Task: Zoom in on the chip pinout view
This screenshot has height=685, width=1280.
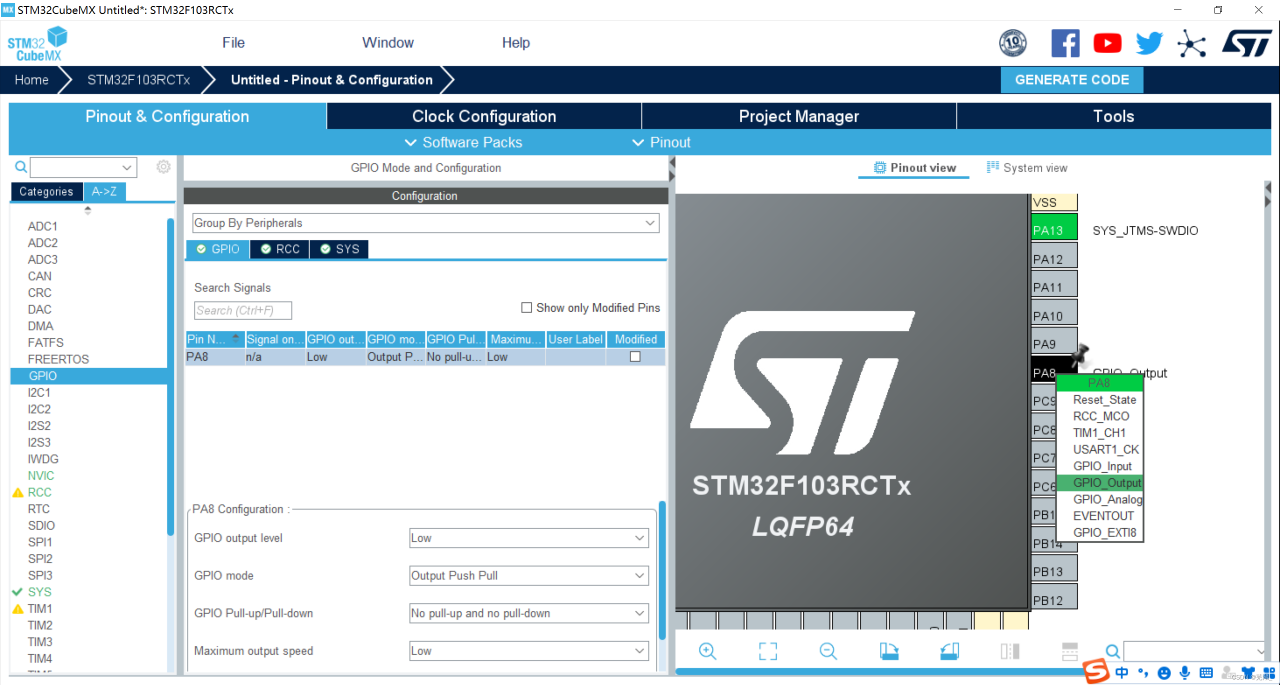Action: tap(707, 651)
